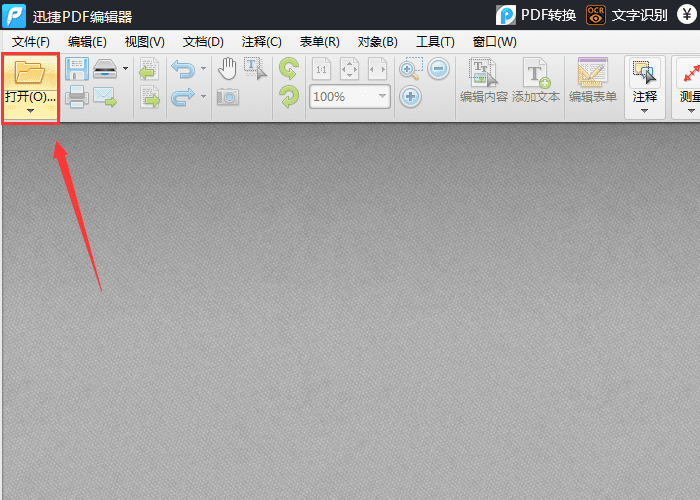Image resolution: width=700 pixels, height=500 pixels.
Task: Open the 视图(V) menu
Action: pos(145,42)
